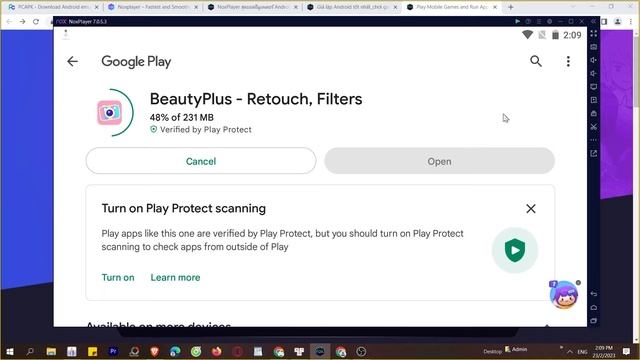The image size is (640, 360).
Task: Click the BeautyPlus app icon
Action: (109, 112)
